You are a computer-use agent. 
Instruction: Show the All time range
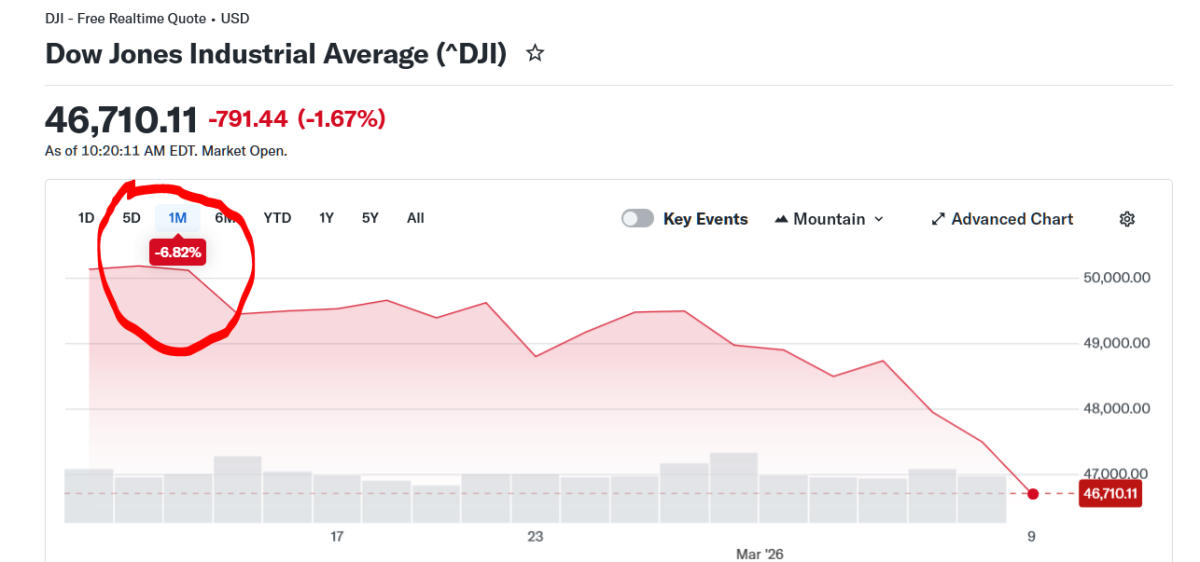tap(416, 218)
